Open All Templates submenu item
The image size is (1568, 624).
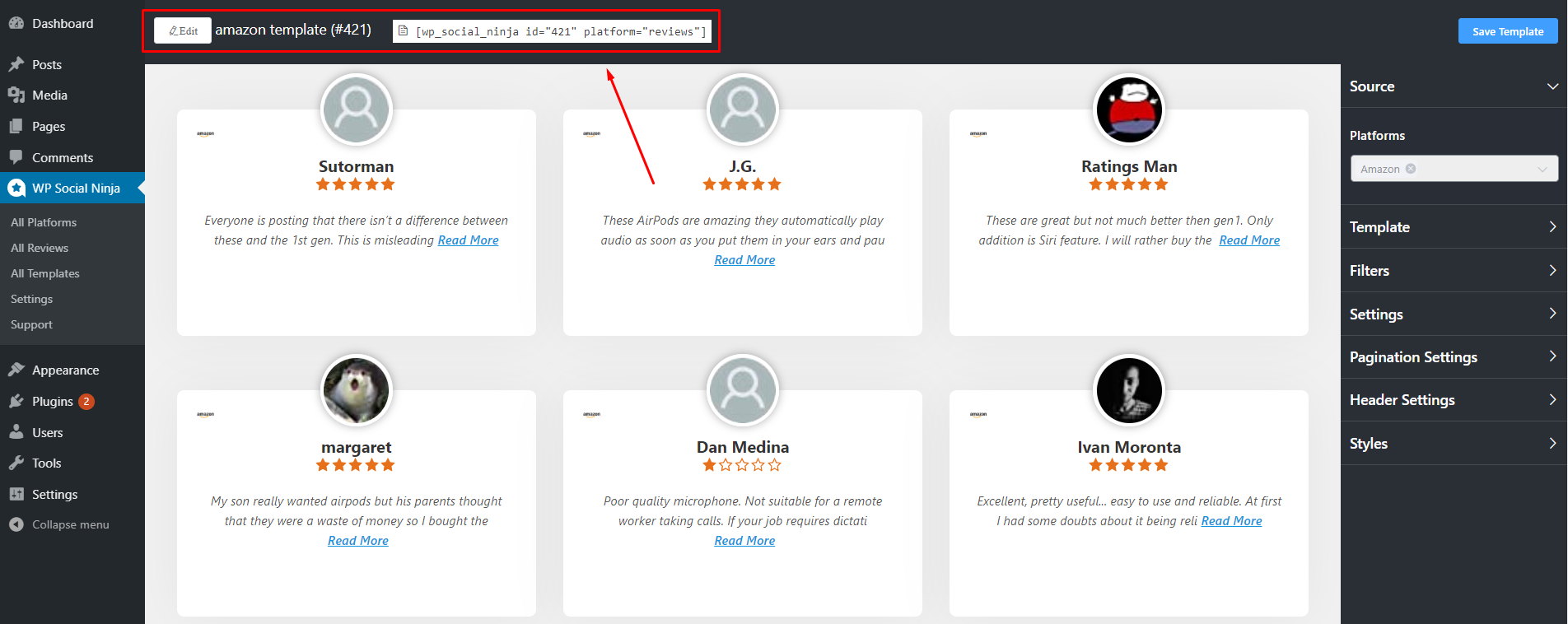click(x=45, y=273)
